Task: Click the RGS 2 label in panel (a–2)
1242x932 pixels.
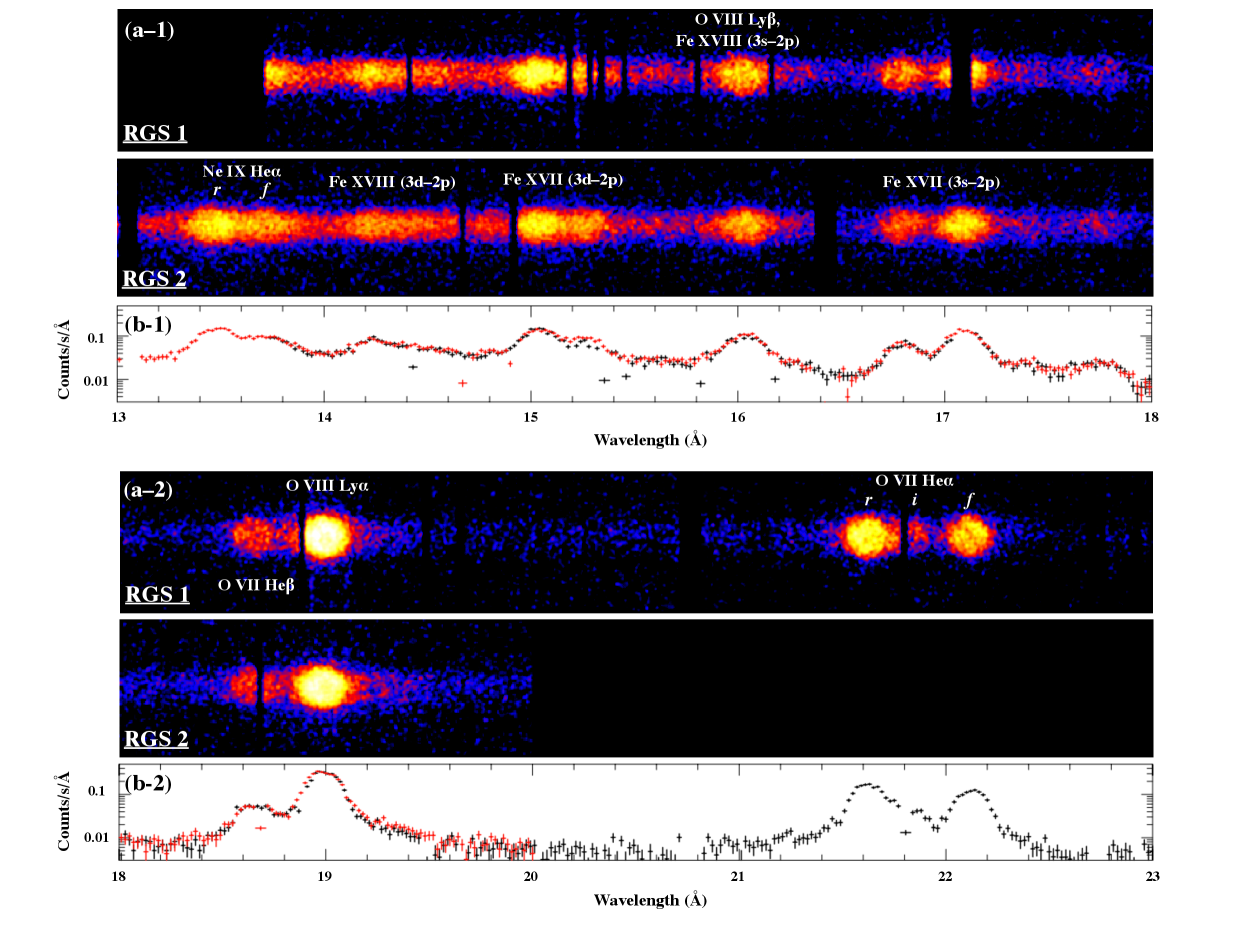Action: [x=155, y=739]
